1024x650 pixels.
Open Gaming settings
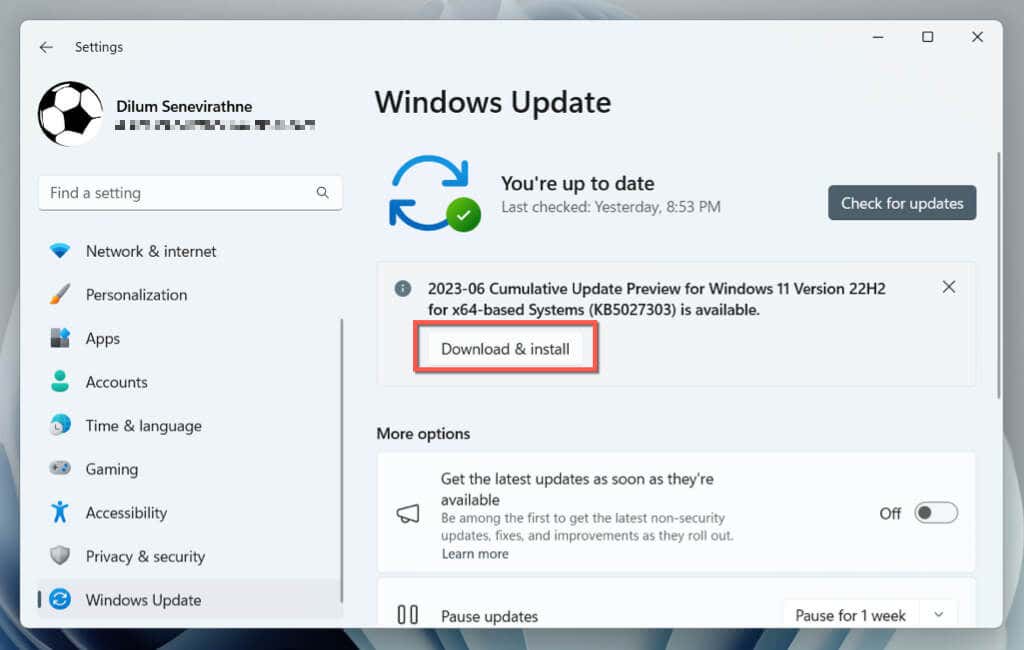tap(189, 469)
